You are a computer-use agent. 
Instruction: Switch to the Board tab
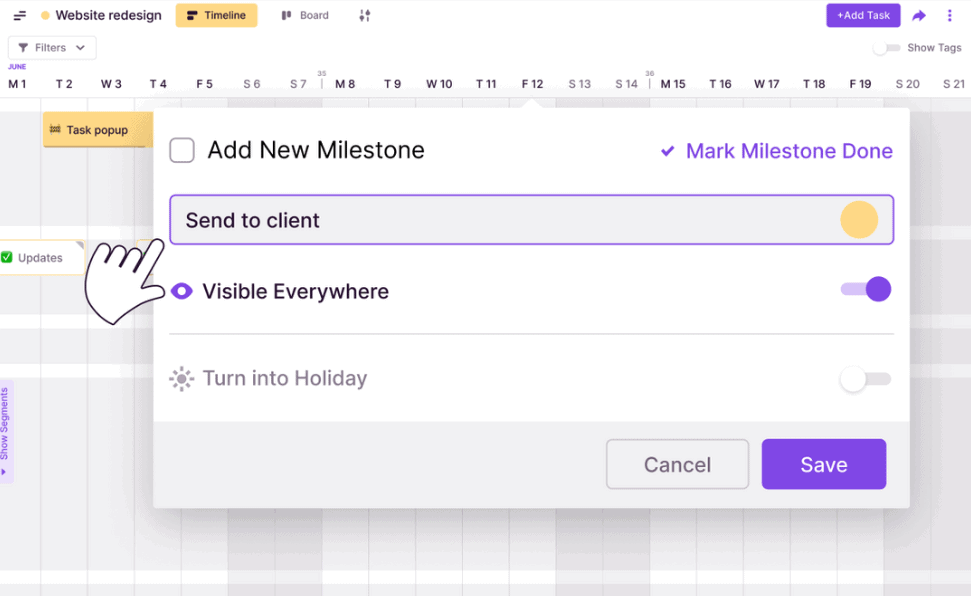tap(305, 16)
